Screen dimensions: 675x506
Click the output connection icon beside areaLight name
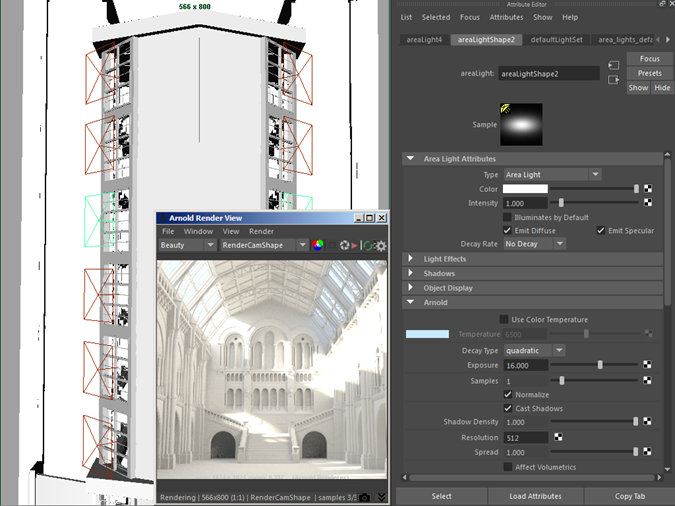tap(613, 80)
